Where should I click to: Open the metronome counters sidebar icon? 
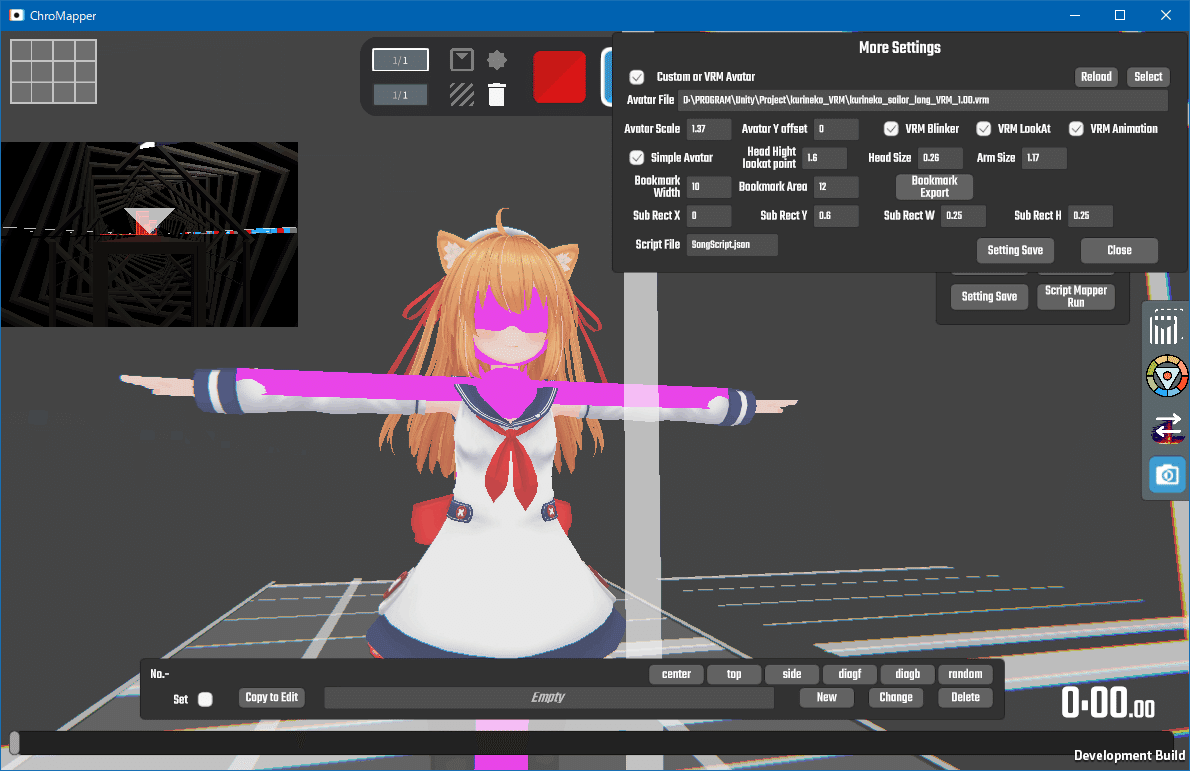coord(1166,328)
